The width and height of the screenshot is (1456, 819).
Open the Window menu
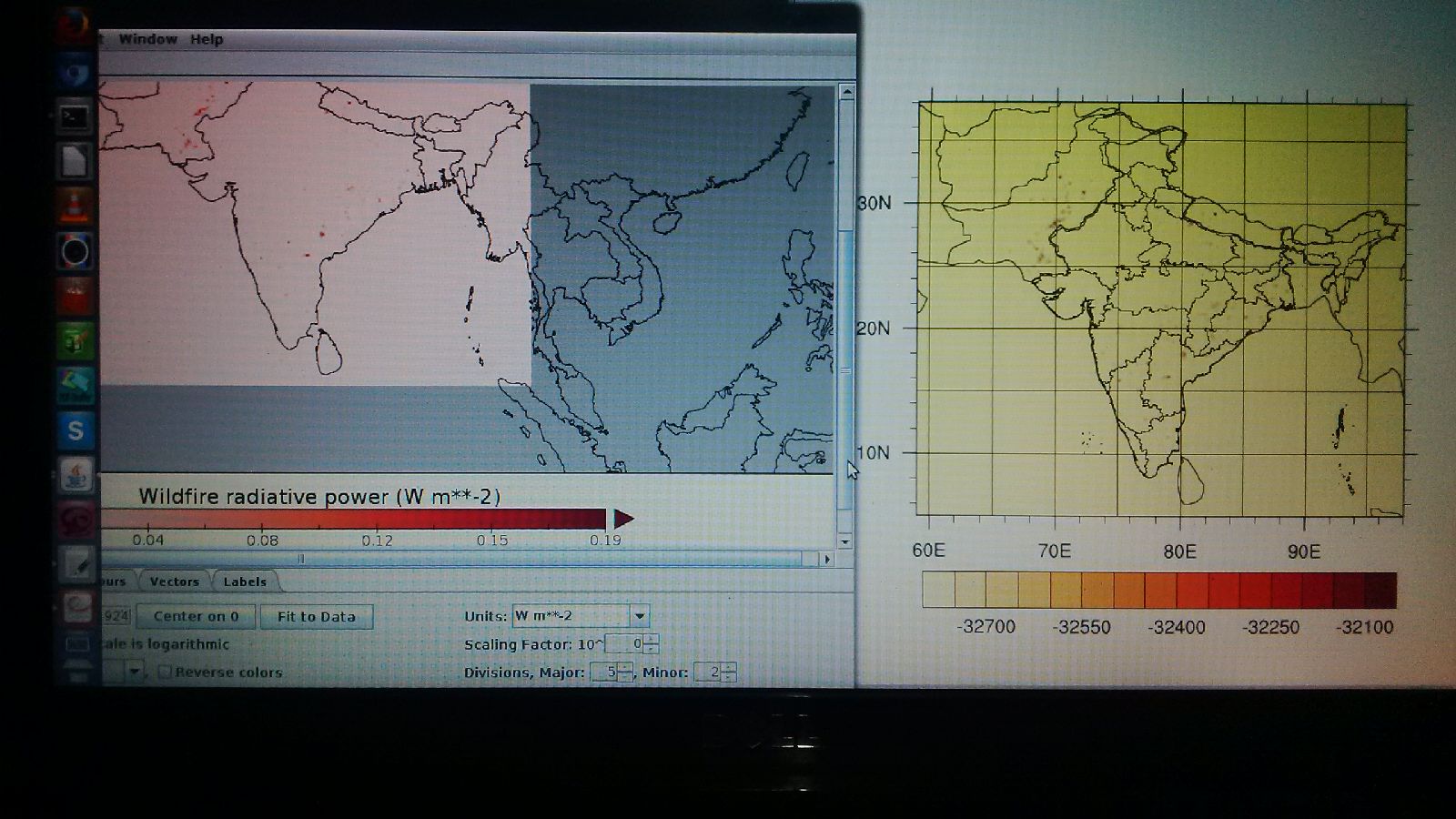(x=147, y=39)
